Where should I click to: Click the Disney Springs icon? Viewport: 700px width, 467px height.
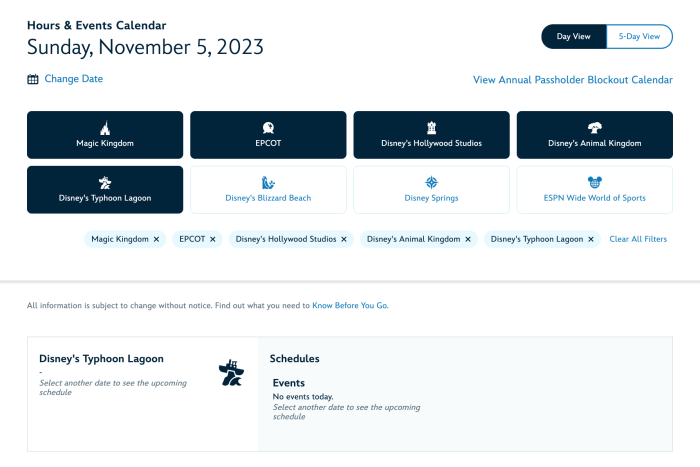[x=431, y=182]
